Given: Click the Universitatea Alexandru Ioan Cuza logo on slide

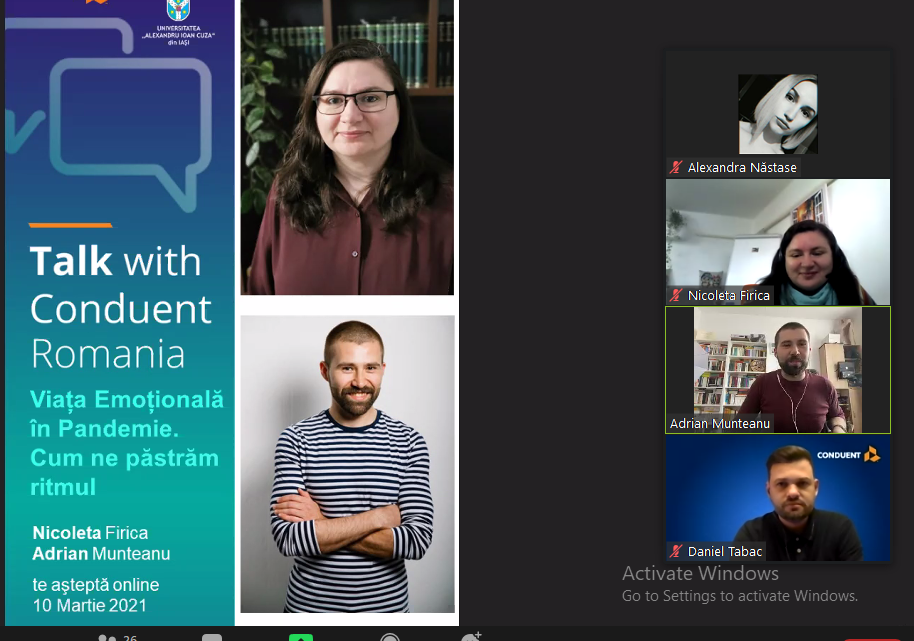Looking at the screenshot, I should [x=178, y=22].
